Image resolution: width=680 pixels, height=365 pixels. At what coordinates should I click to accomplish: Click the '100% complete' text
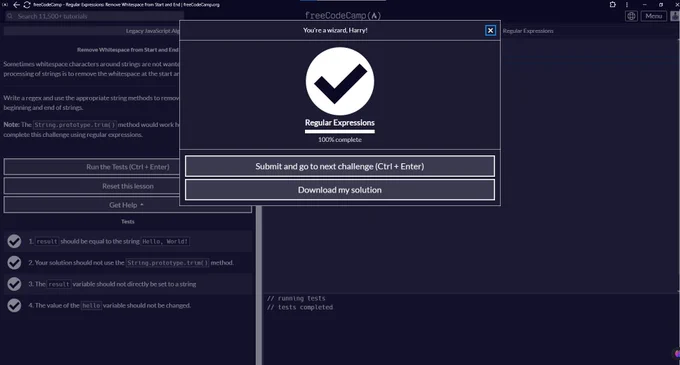340,140
